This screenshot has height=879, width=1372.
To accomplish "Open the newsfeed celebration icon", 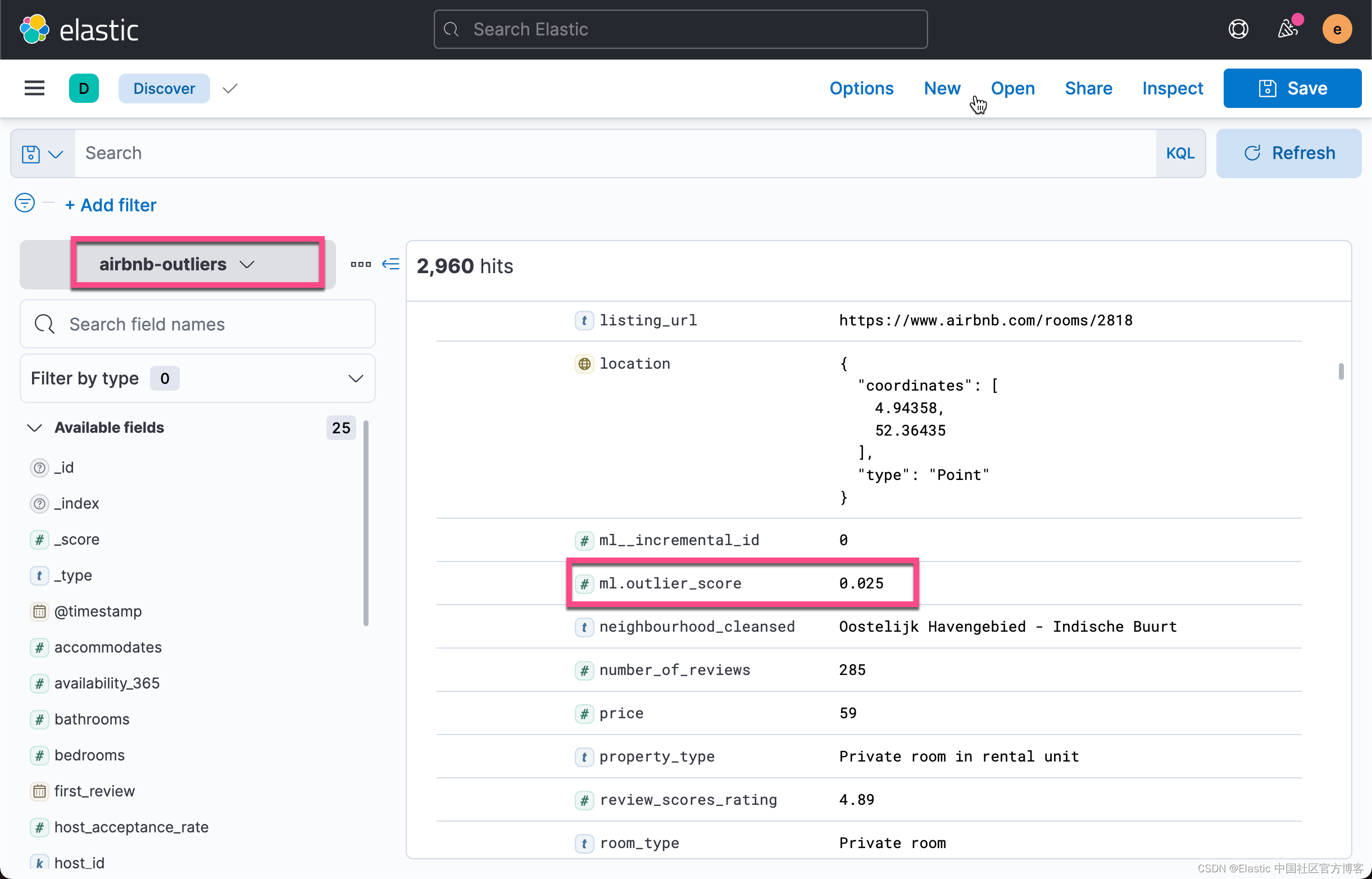I will coord(1288,29).
